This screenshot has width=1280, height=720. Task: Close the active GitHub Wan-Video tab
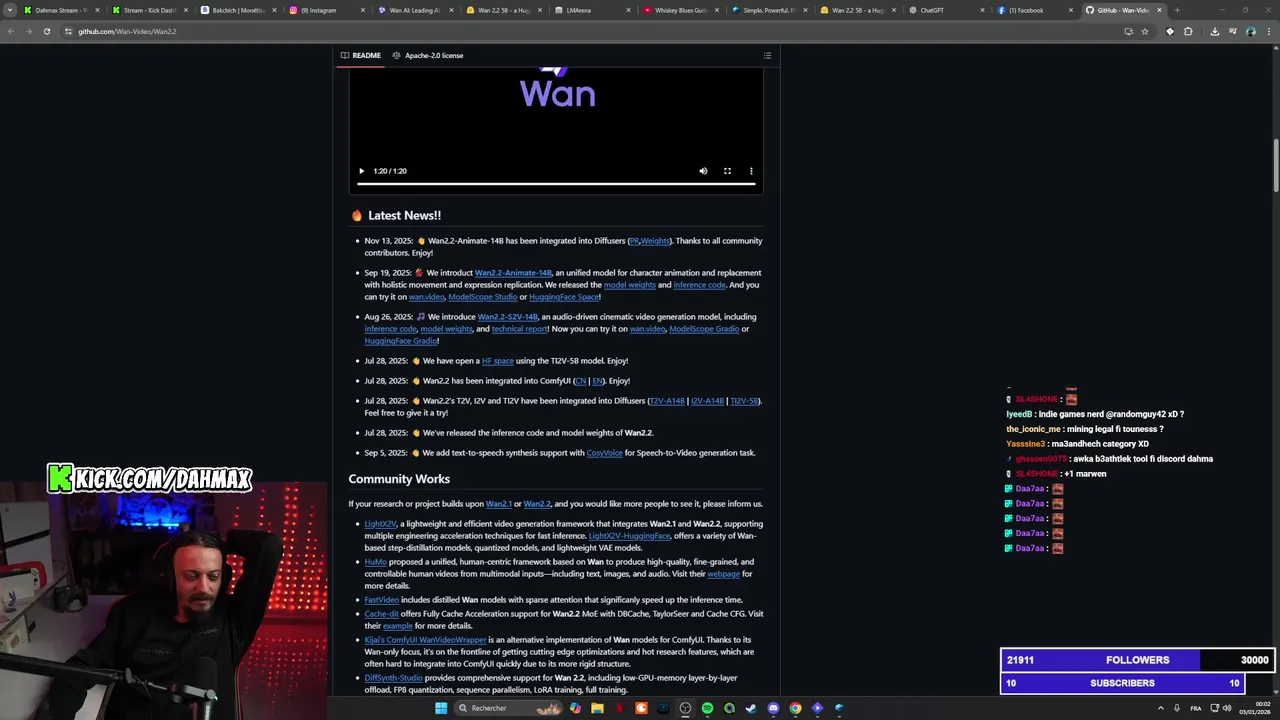click(x=1159, y=10)
